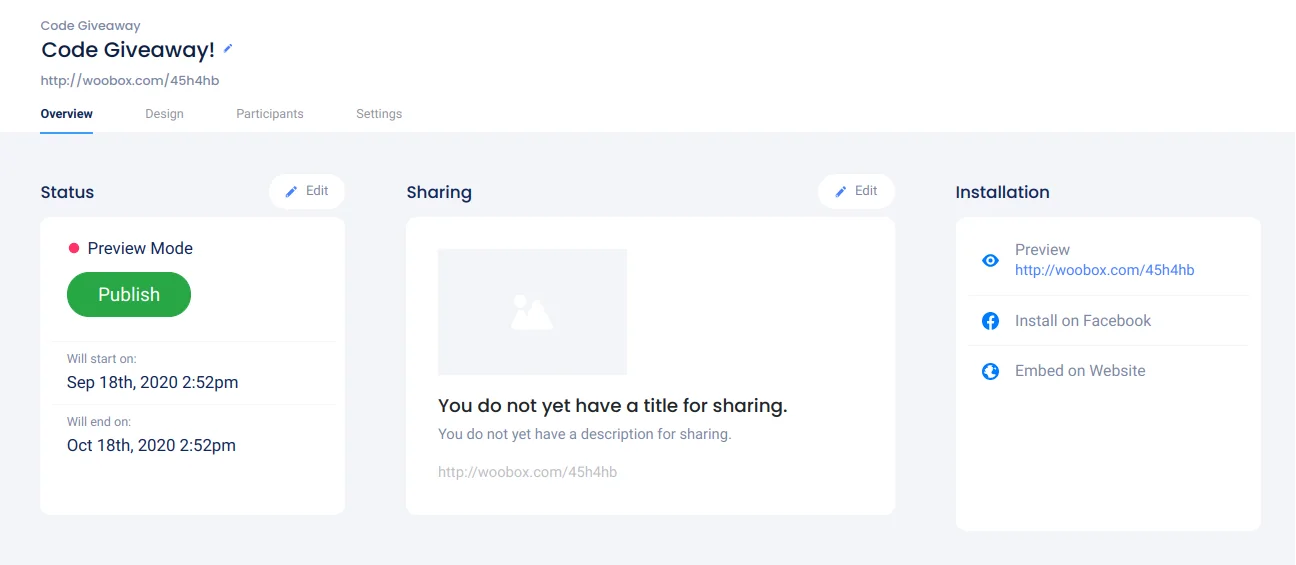The height and width of the screenshot is (565, 1296).
Task: Go to the Participants tab
Action: [270, 114]
